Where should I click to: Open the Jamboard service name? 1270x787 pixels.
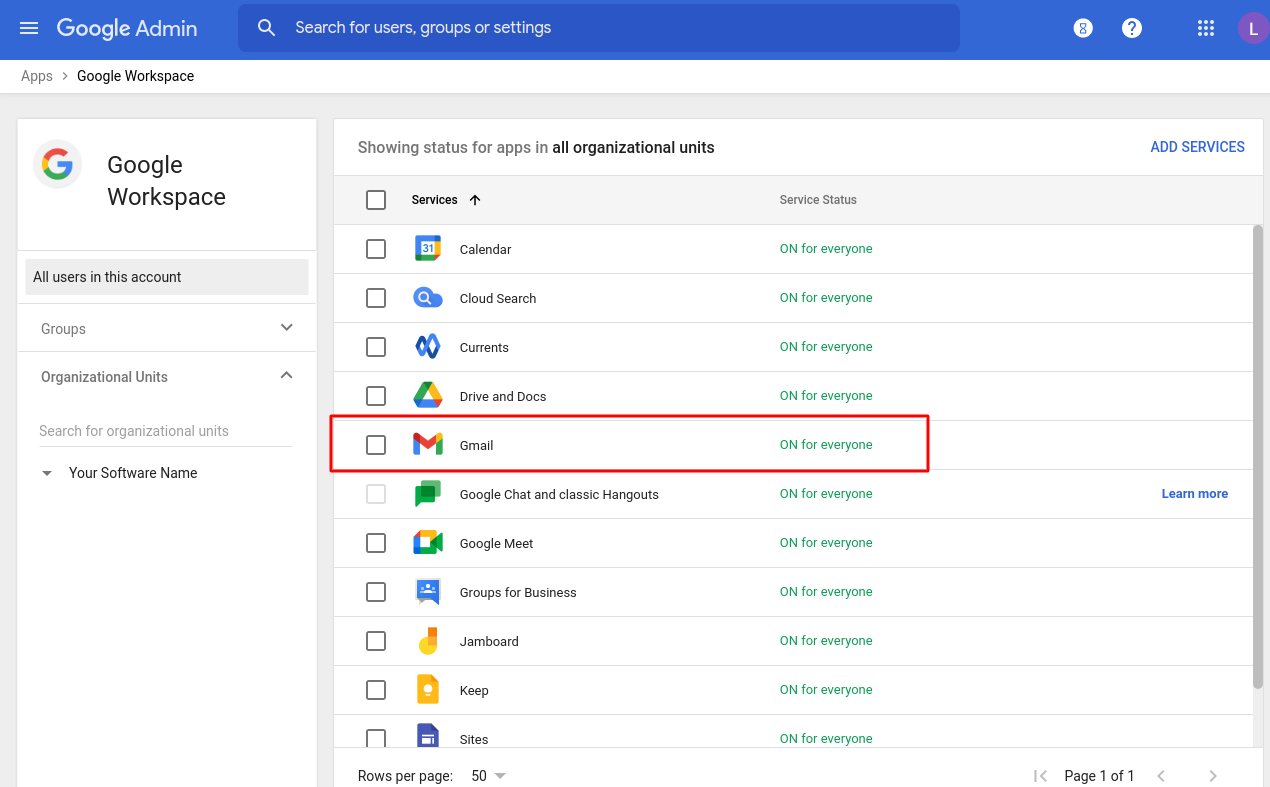pos(489,642)
